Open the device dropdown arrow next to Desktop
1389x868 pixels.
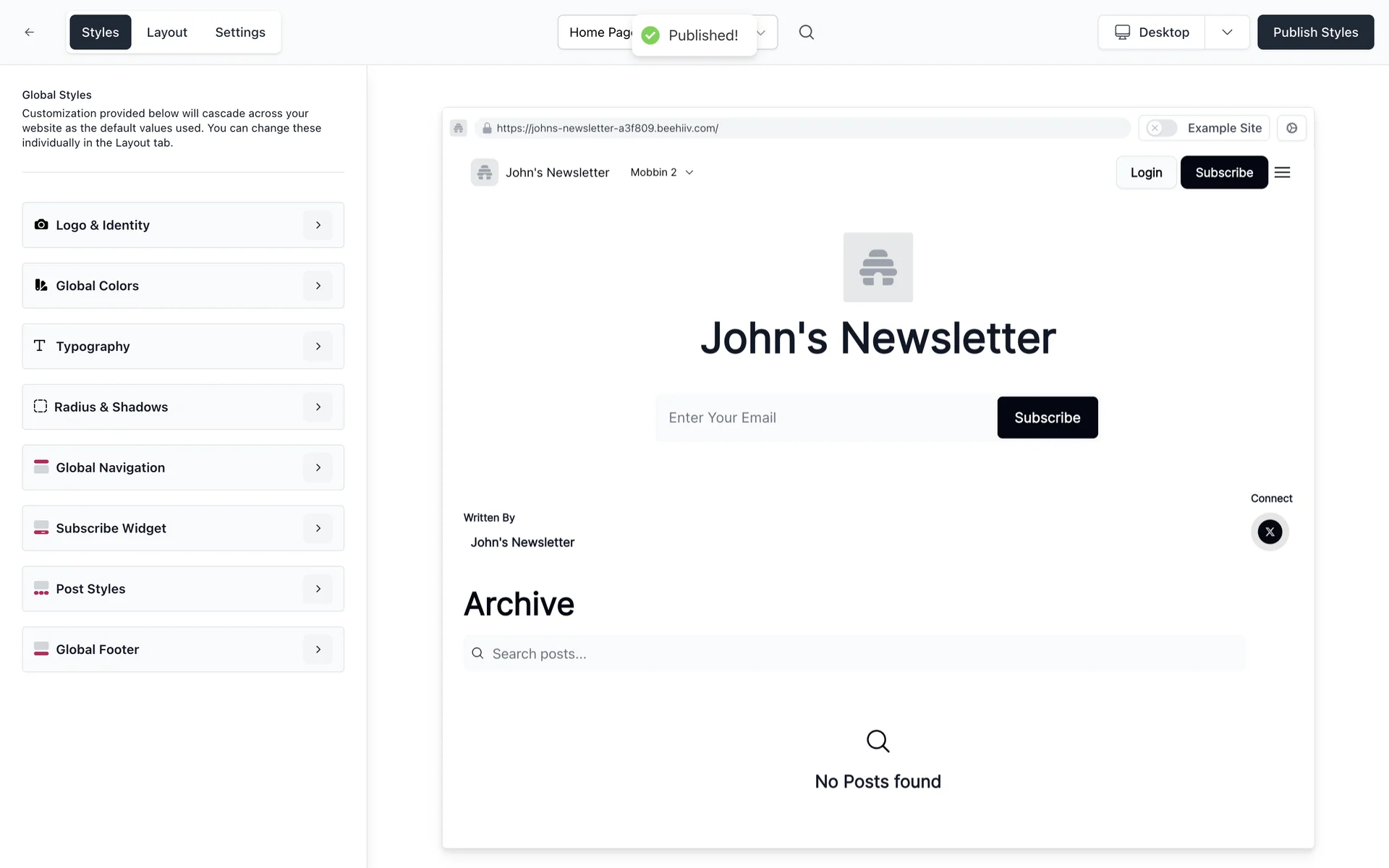(1227, 32)
